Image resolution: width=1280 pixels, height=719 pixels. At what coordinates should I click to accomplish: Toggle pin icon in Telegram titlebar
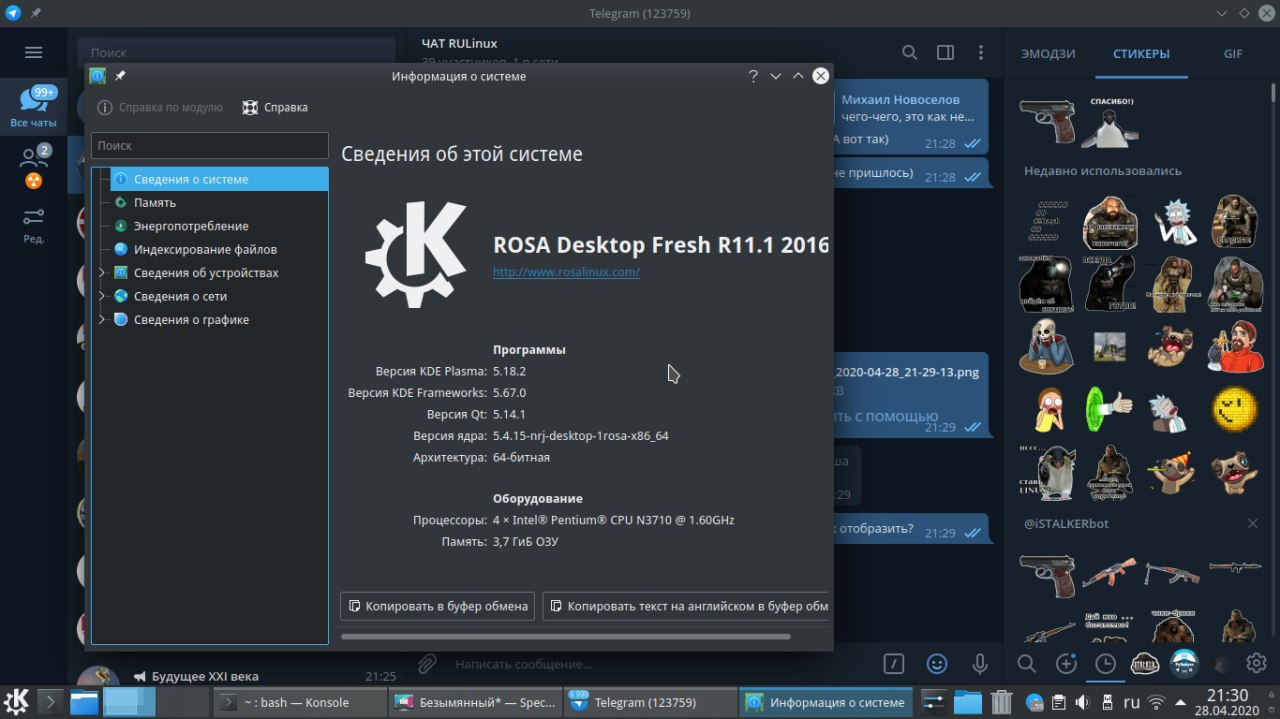tap(36, 14)
